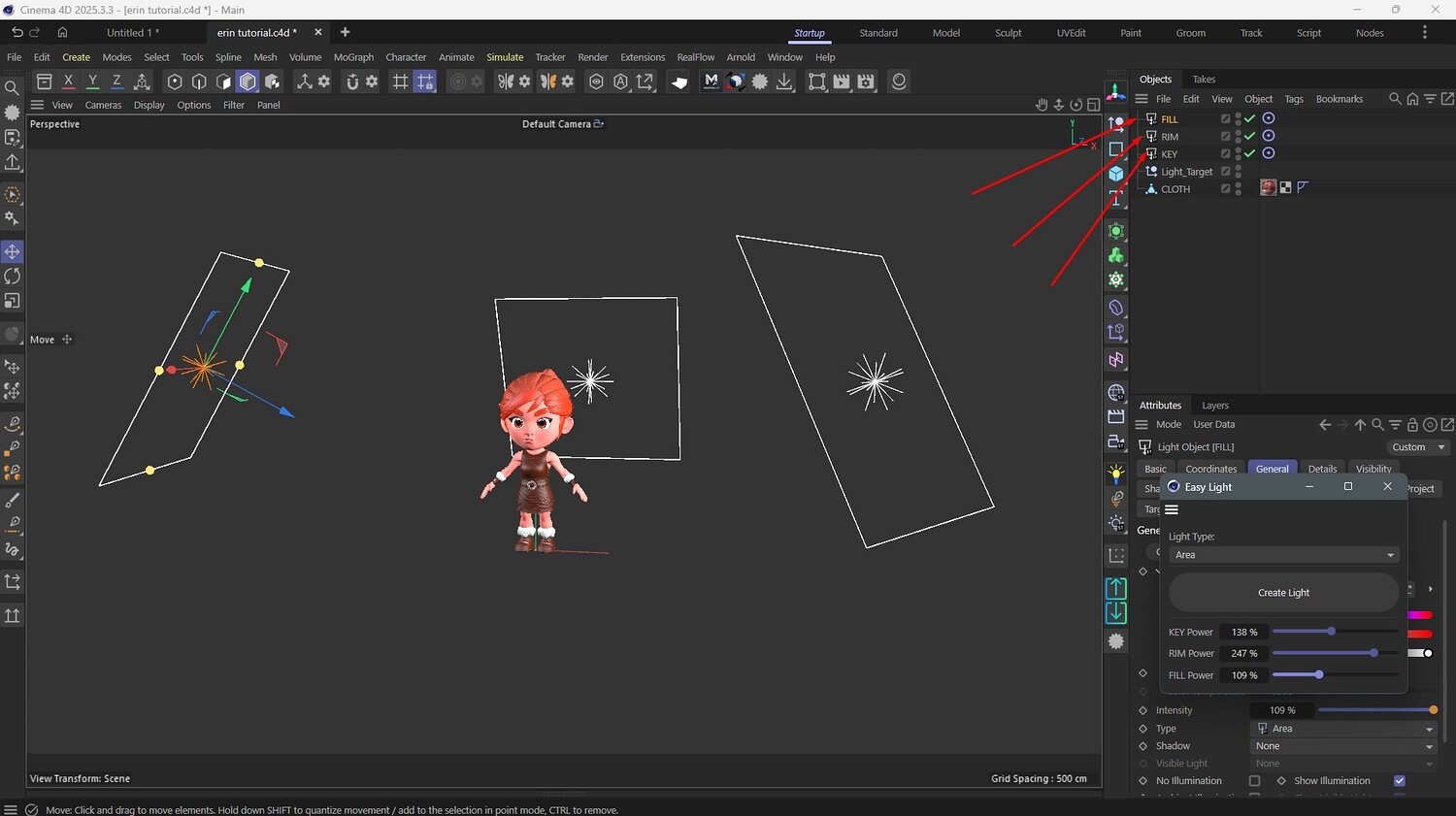
Task: Lock the X axis in the toolbar
Action: coord(68,82)
